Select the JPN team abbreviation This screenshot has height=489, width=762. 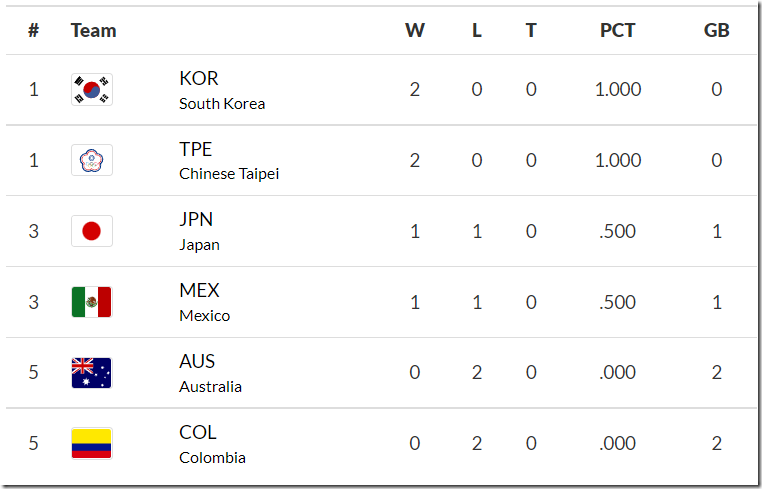coord(196,220)
